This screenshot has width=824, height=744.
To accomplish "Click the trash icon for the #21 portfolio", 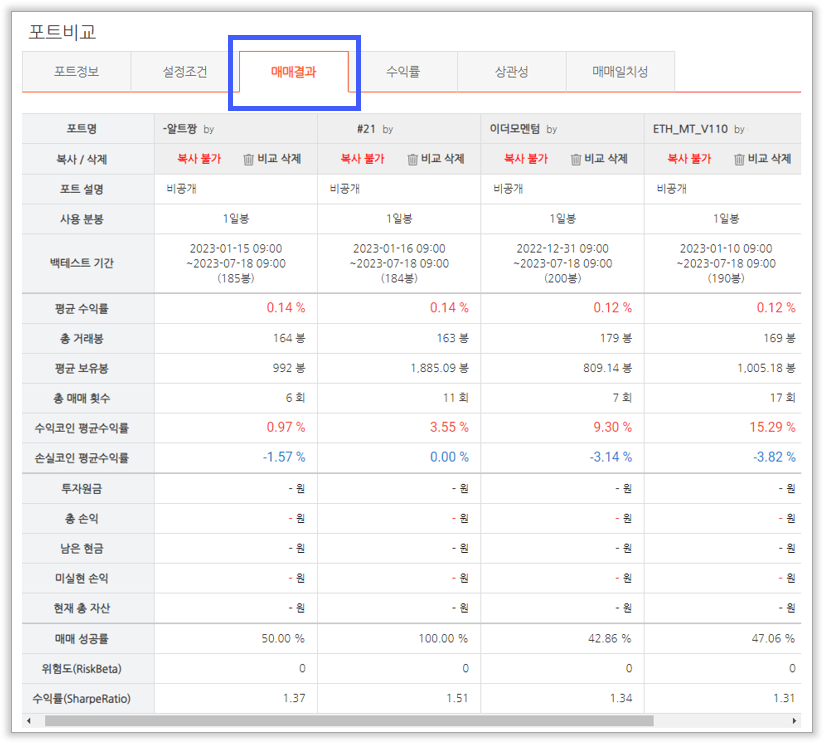I will 412,159.
